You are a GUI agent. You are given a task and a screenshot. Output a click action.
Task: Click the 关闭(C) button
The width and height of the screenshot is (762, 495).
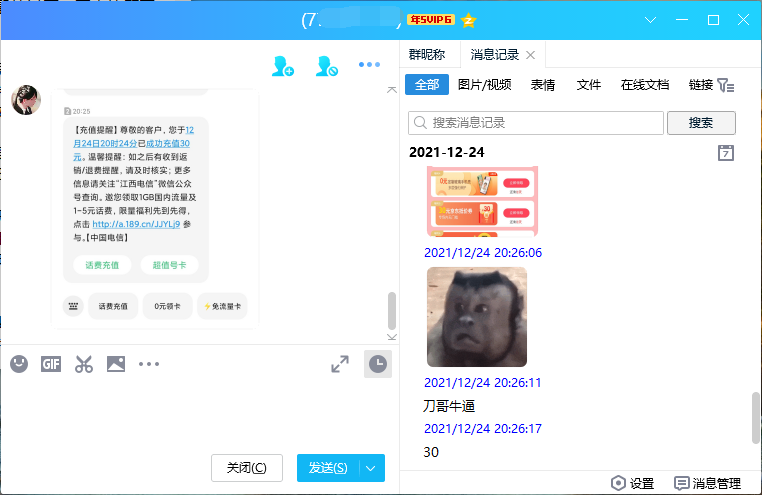pos(247,468)
